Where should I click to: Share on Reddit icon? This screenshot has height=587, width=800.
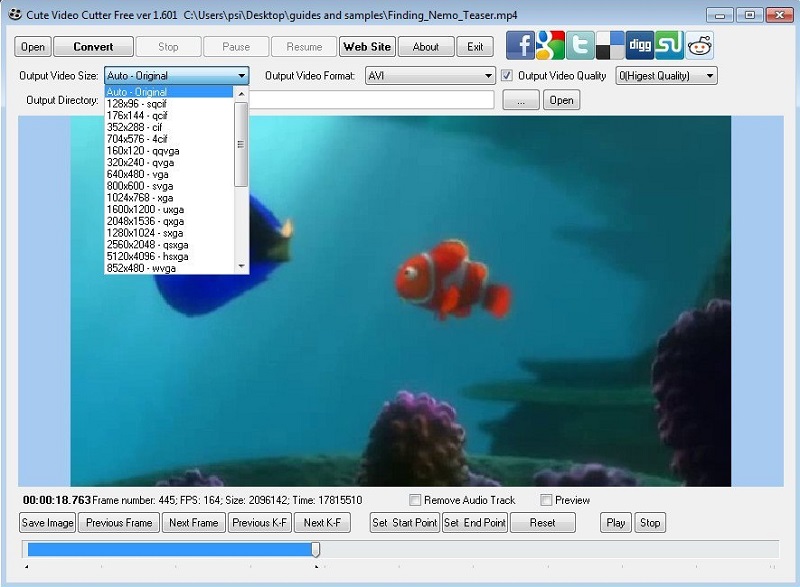click(699, 46)
